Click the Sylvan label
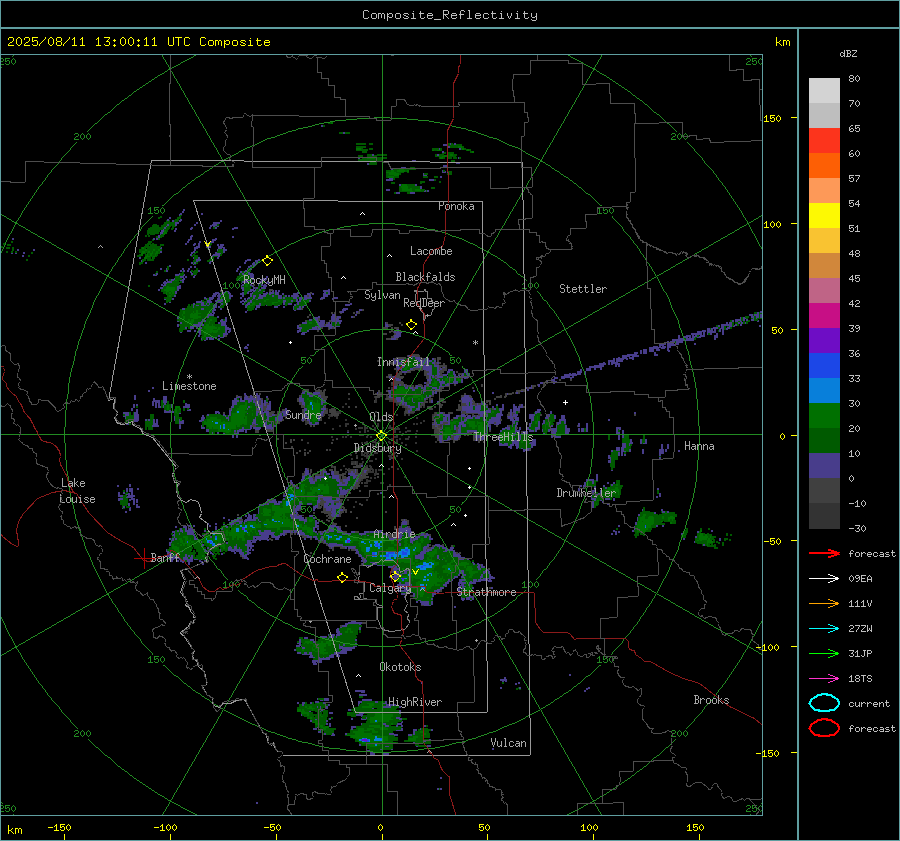Viewport: 900px width, 841px height. coord(382,295)
